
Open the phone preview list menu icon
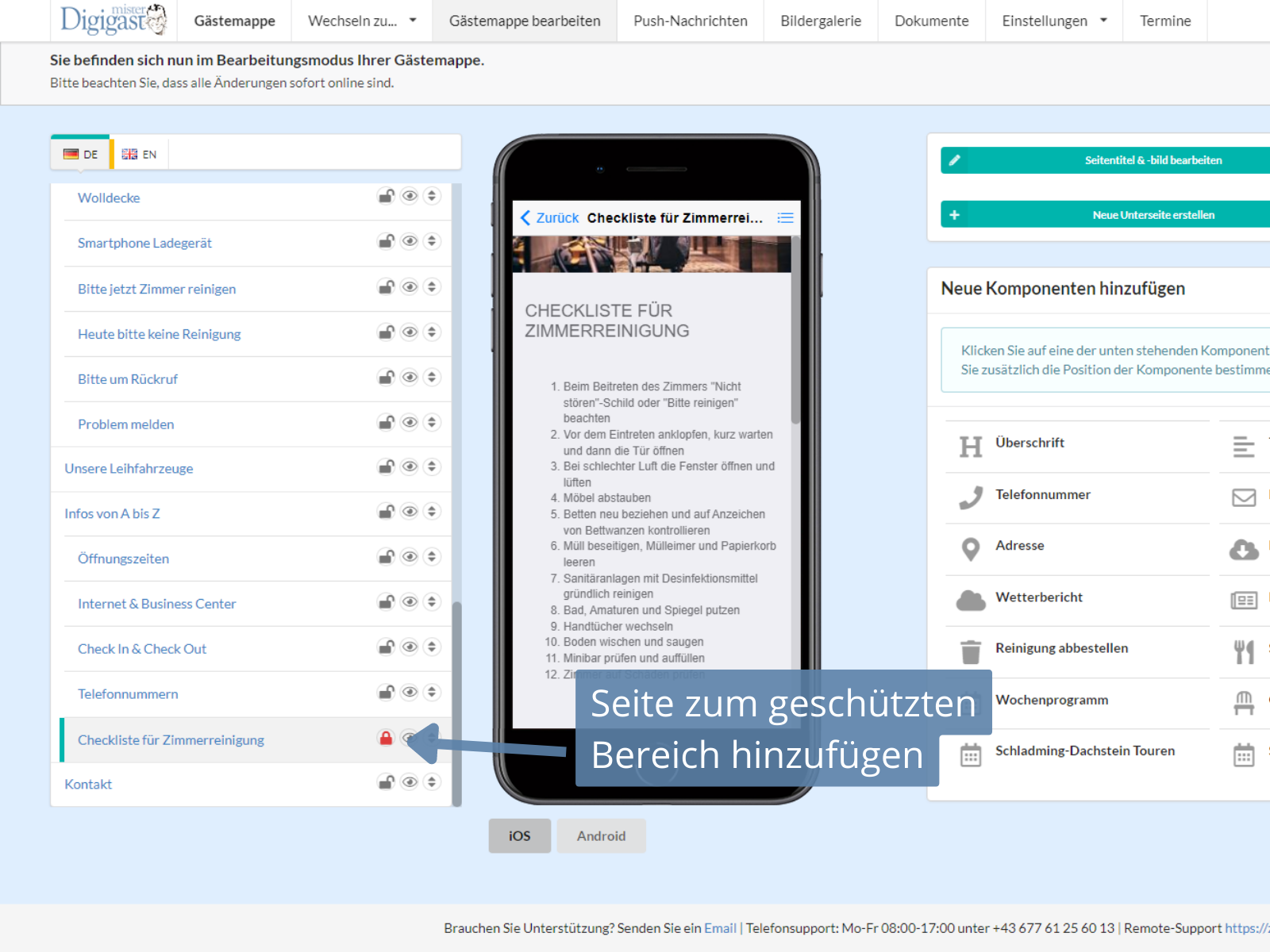(785, 218)
